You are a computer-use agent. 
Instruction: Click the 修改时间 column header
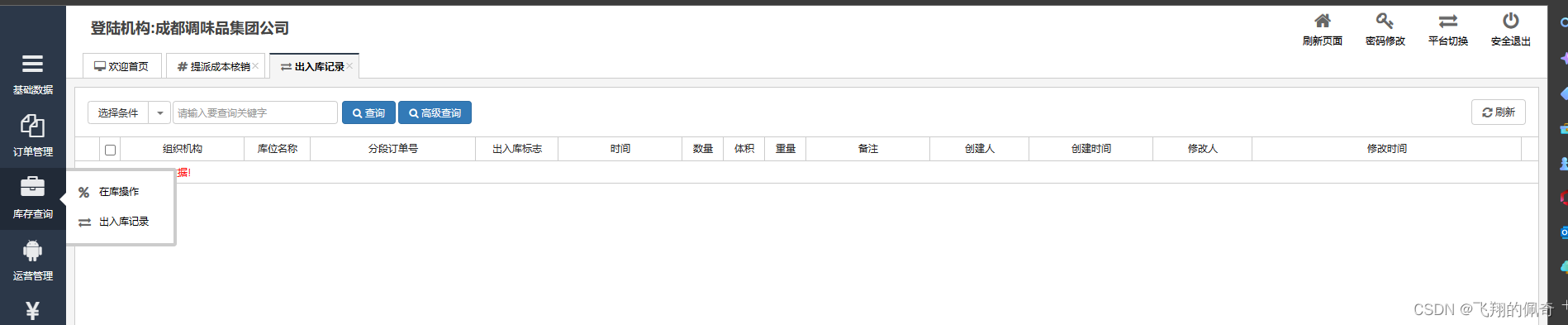(x=1387, y=149)
